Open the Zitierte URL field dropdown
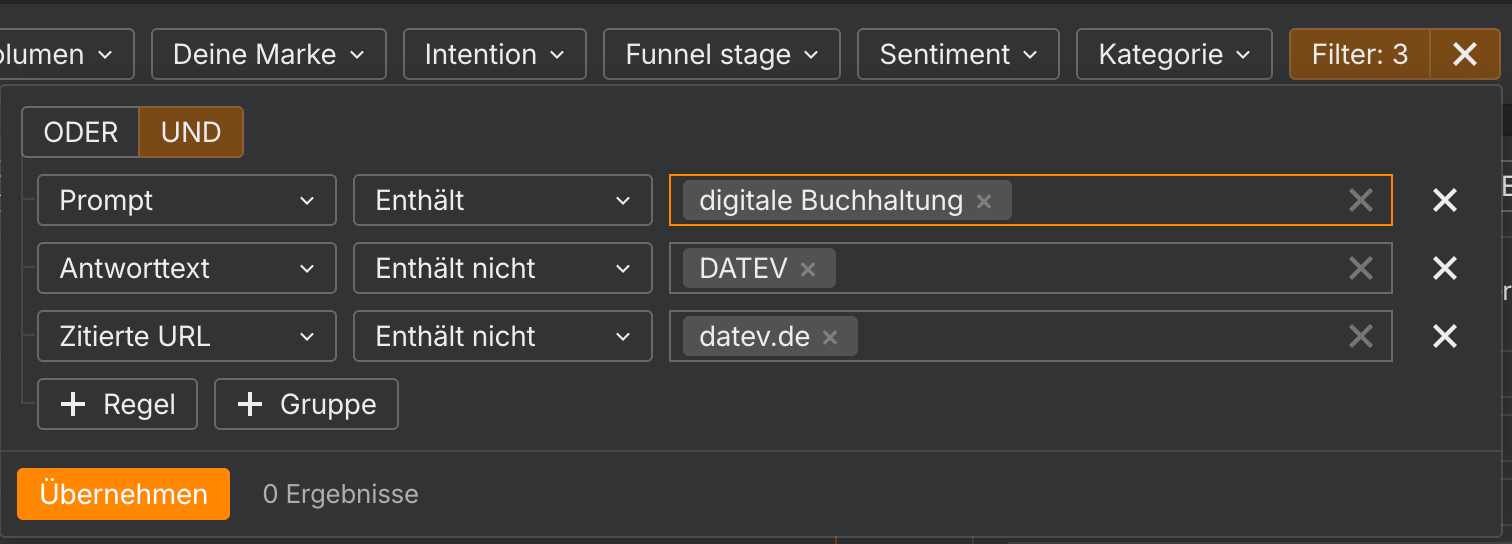 tap(187, 336)
